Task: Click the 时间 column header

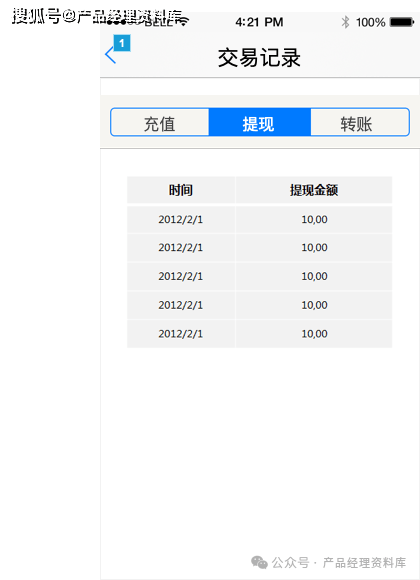Action: (x=181, y=190)
